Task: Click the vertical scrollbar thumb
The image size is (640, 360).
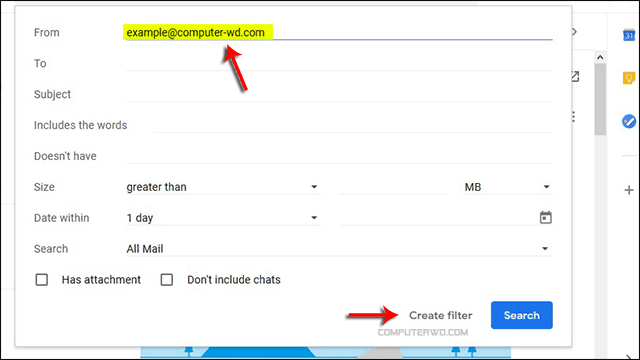Action: tap(600, 99)
